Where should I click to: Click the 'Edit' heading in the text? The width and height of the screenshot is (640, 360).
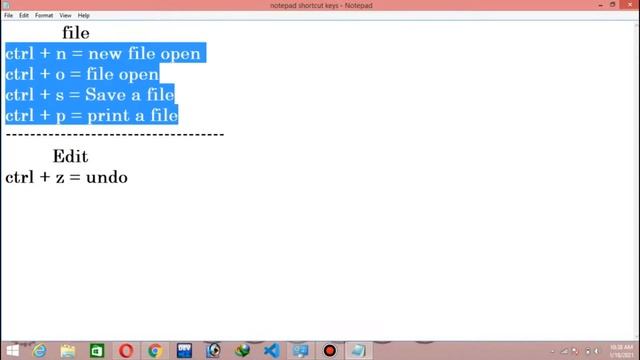[70, 156]
